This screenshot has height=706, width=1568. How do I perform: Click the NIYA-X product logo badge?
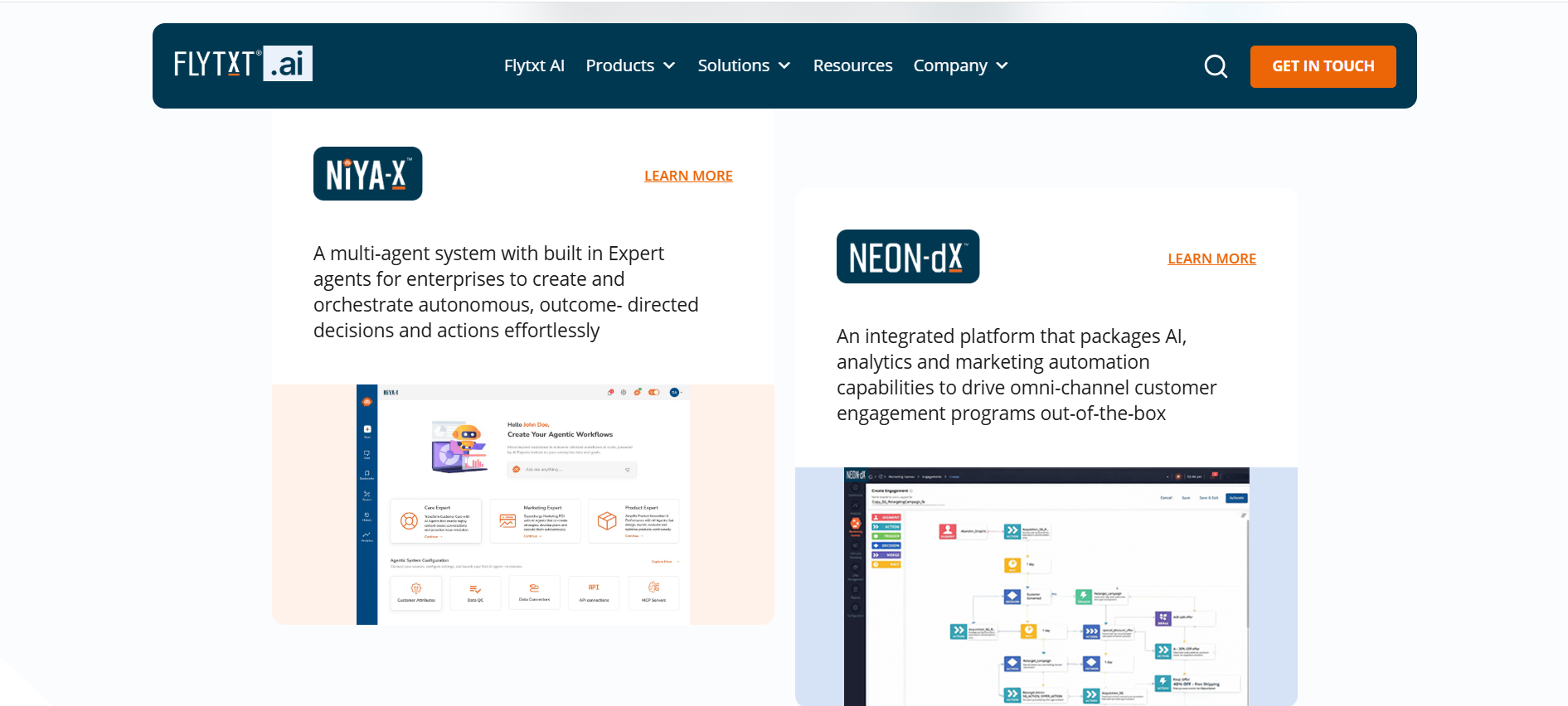point(367,174)
